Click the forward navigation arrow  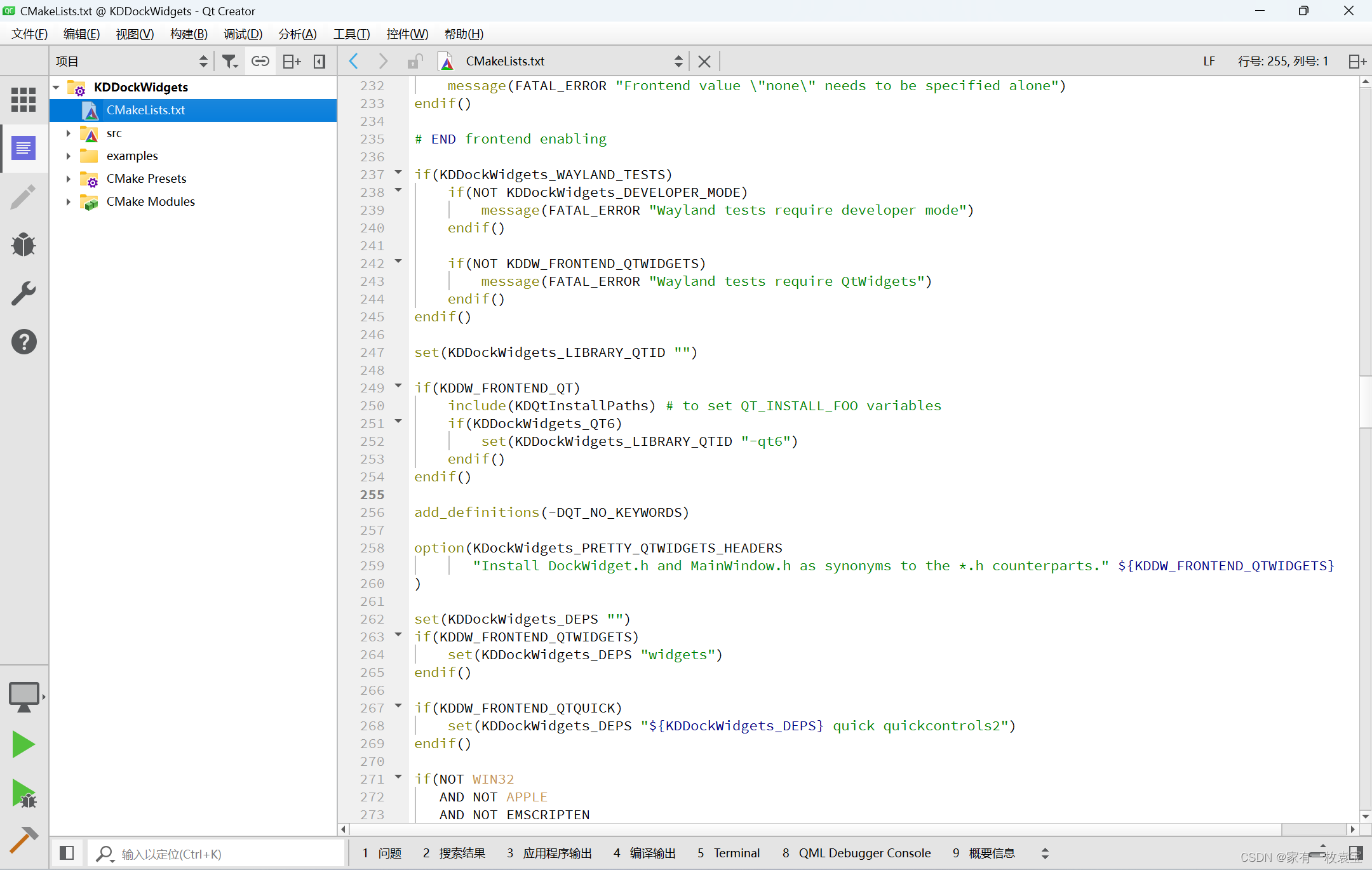click(x=381, y=61)
